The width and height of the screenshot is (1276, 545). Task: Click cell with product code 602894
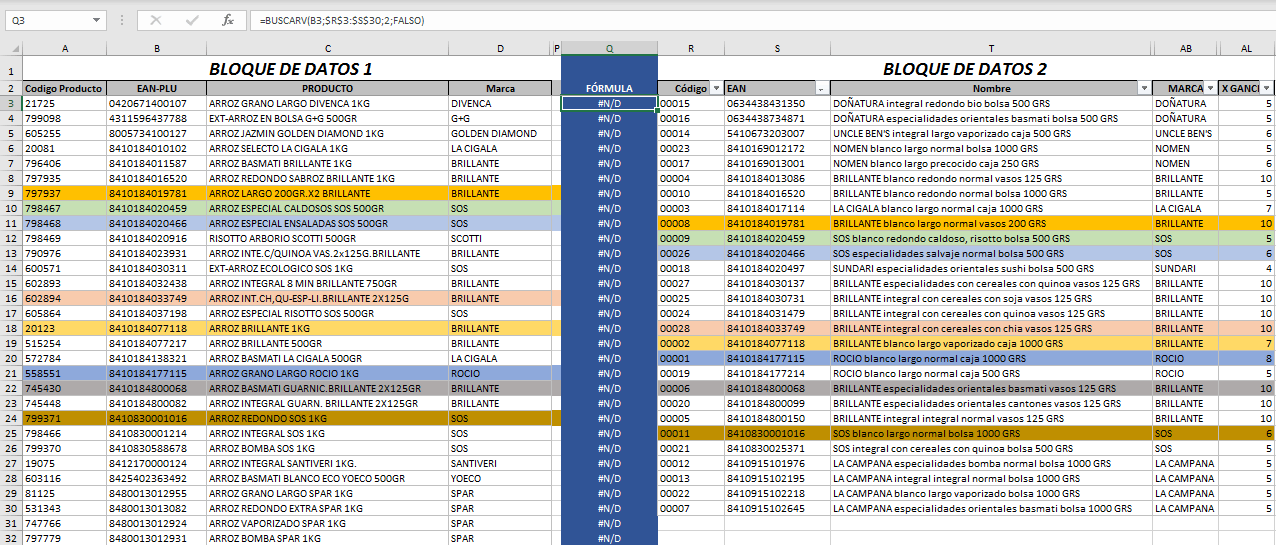tap(64, 298)
